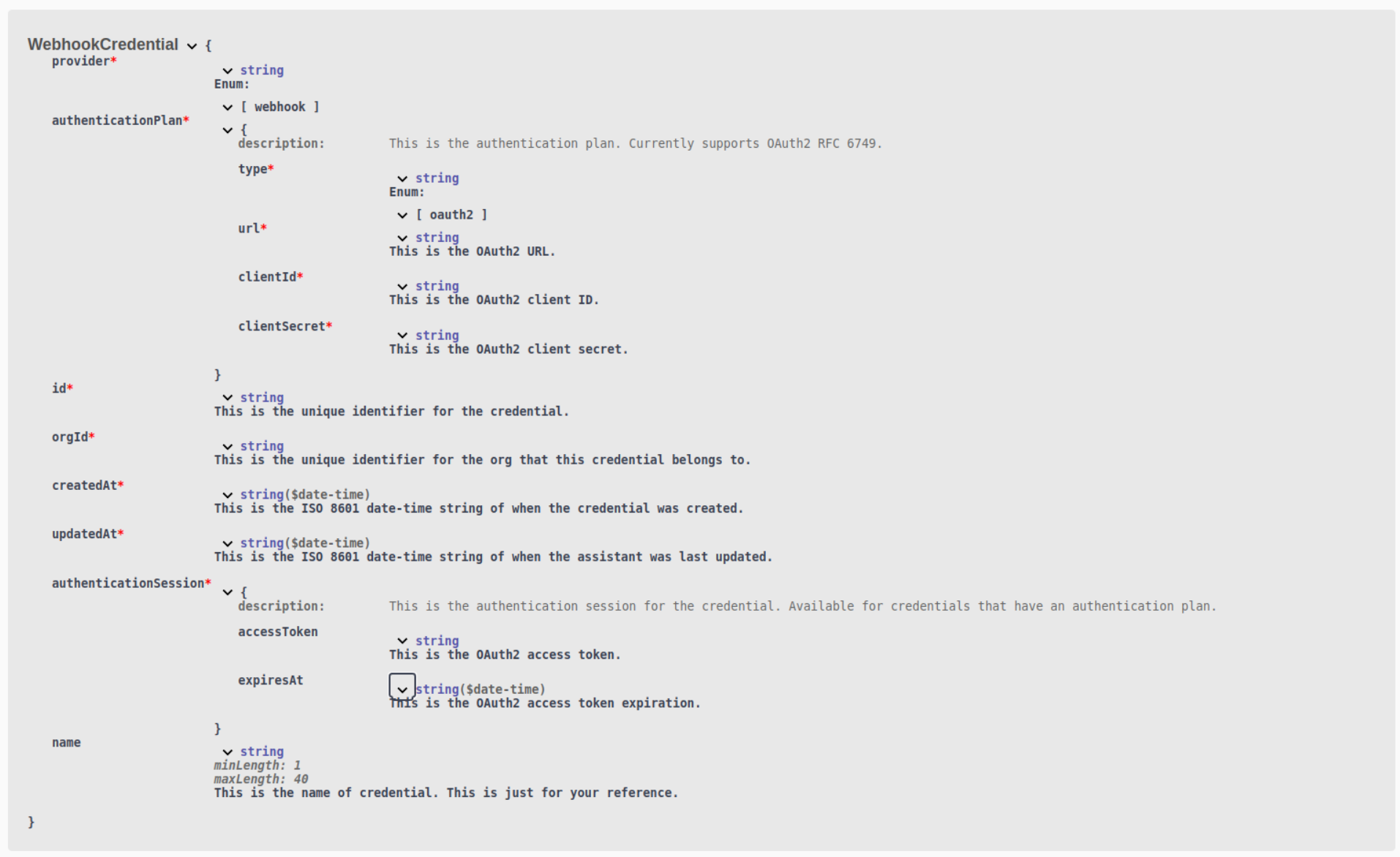Collapse the authenticationSession object chevron
The height and width of the screenshot is (857, 1400).
227,592
